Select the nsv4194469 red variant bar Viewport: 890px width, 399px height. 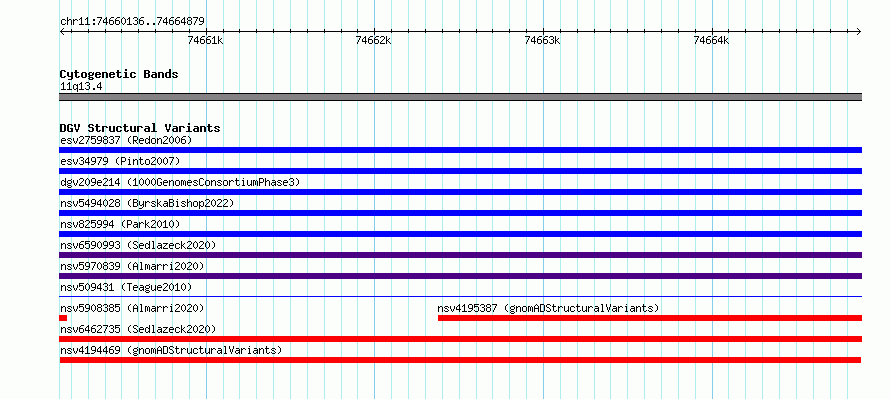pyautogui.click(x=460, y=360)
